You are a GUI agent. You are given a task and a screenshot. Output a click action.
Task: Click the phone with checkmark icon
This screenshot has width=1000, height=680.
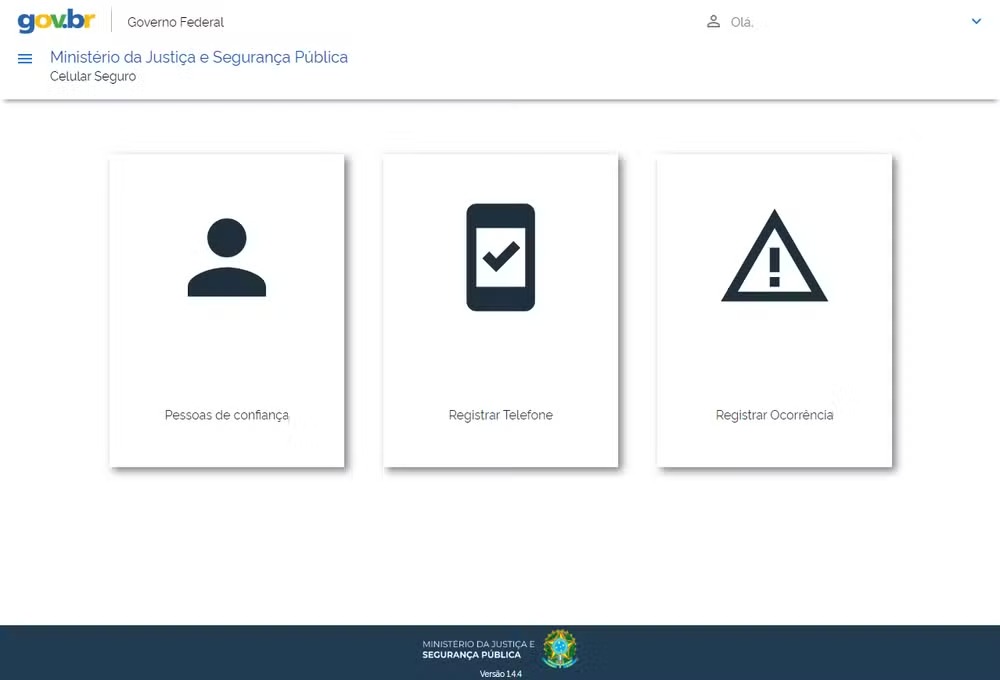tap(501, 257)
